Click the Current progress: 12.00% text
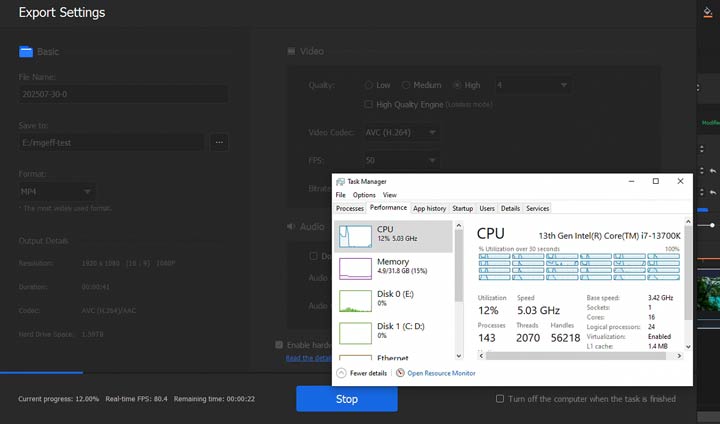 [58, 399]
